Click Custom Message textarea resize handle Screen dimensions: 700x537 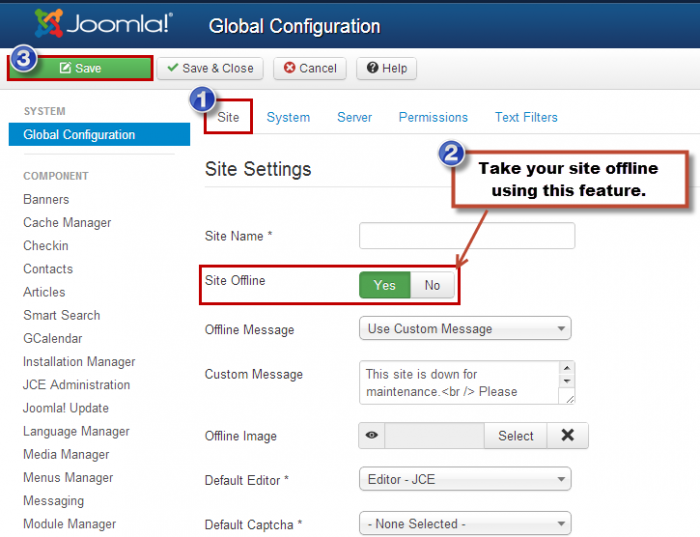click(570, 399)
